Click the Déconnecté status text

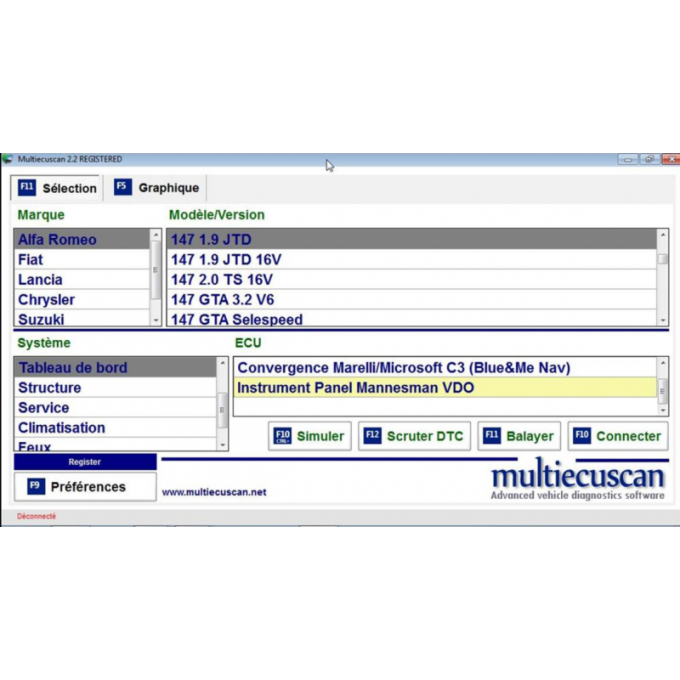pos(36,516)
